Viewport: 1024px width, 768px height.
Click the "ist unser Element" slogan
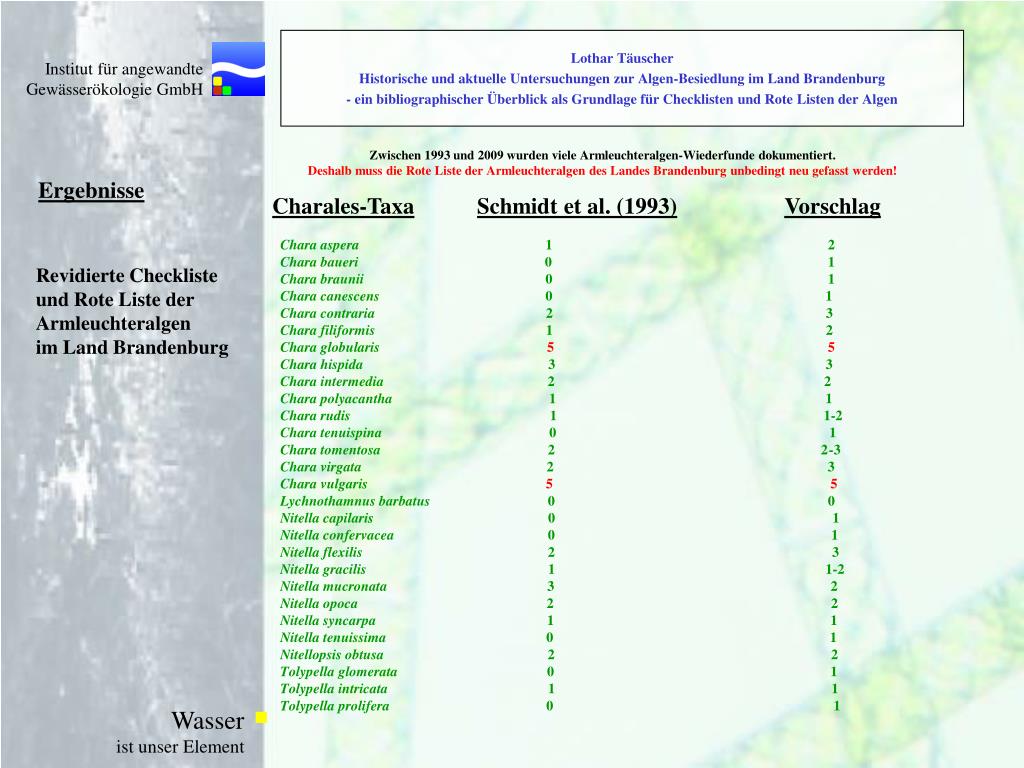pyautogui.click(x=180, y=747)
